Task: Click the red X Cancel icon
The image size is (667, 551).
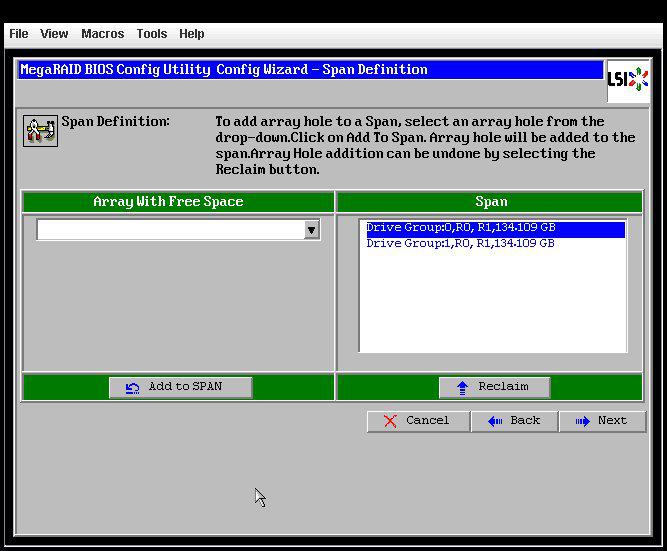Action: pyautogui.click(x=389, y=421)
